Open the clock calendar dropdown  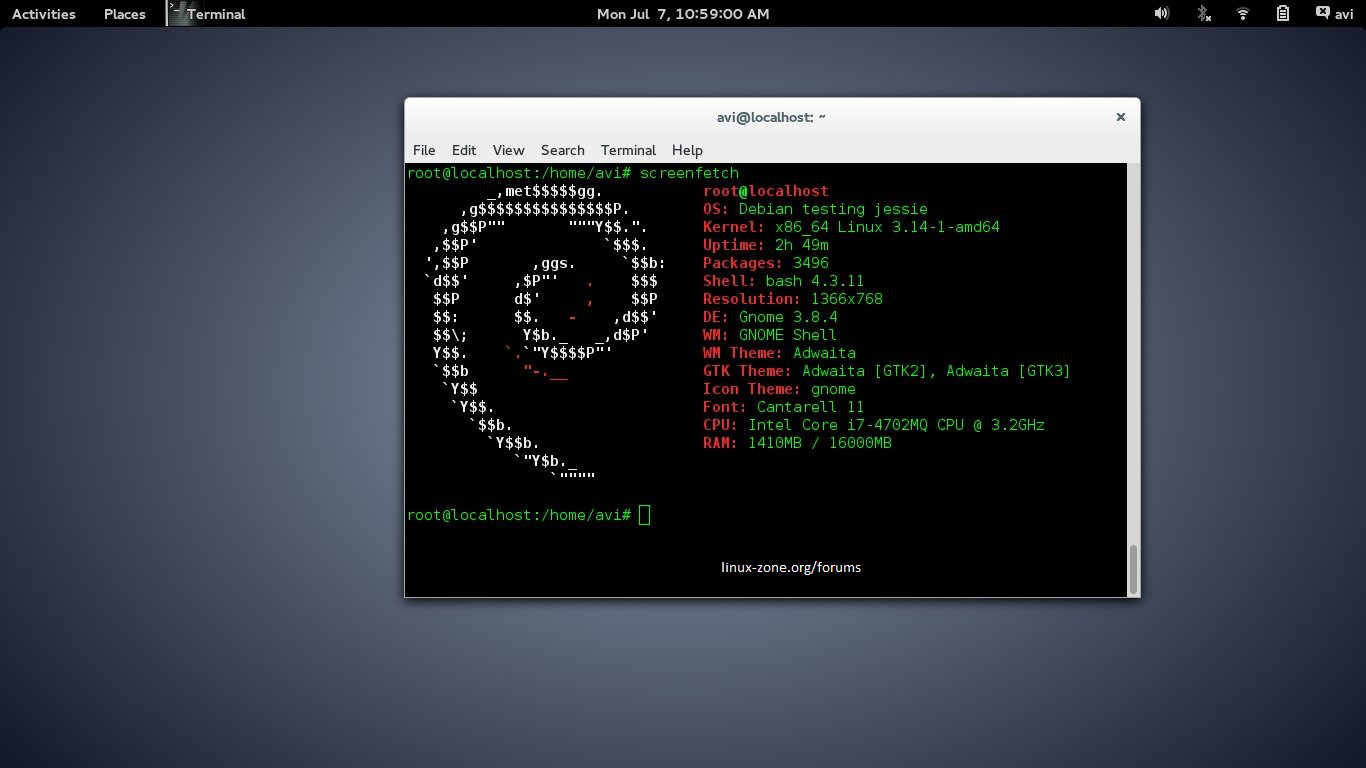[683, 14]
